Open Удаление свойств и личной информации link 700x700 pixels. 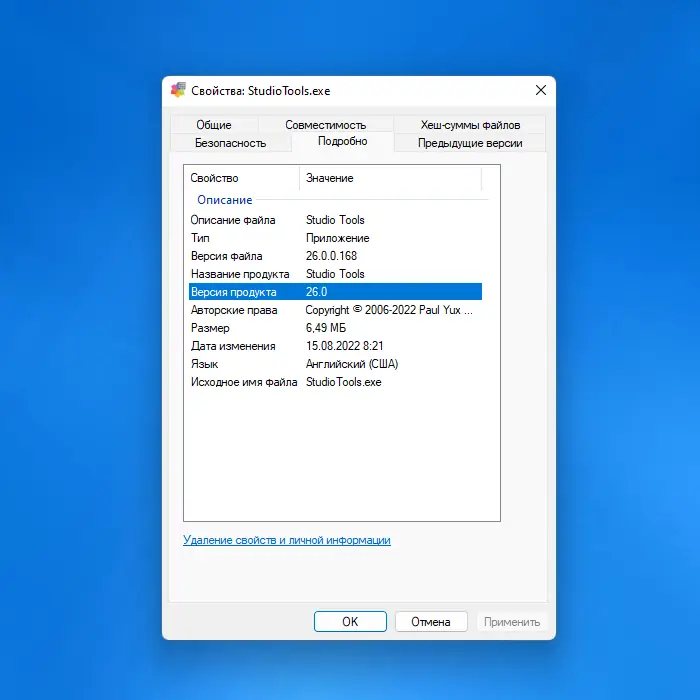point(287,540)
